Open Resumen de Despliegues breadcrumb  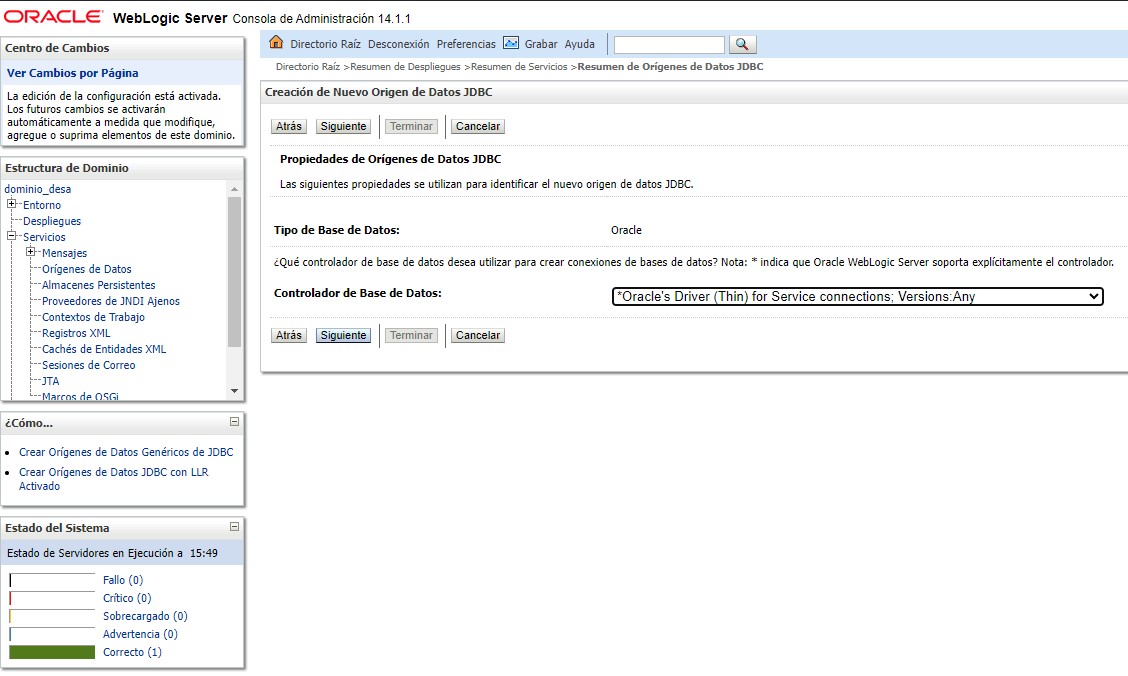click(405, 66)
